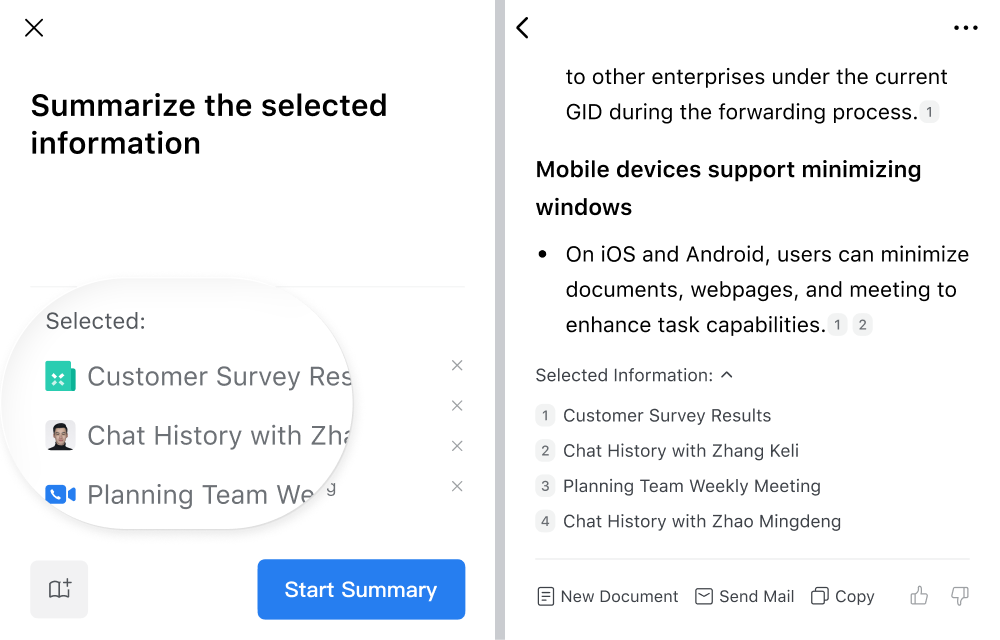The height and width of the screenshot is (640, 1000).
Task: Remove Planning Team Weekly Meeting from selection
Action: 457,446
